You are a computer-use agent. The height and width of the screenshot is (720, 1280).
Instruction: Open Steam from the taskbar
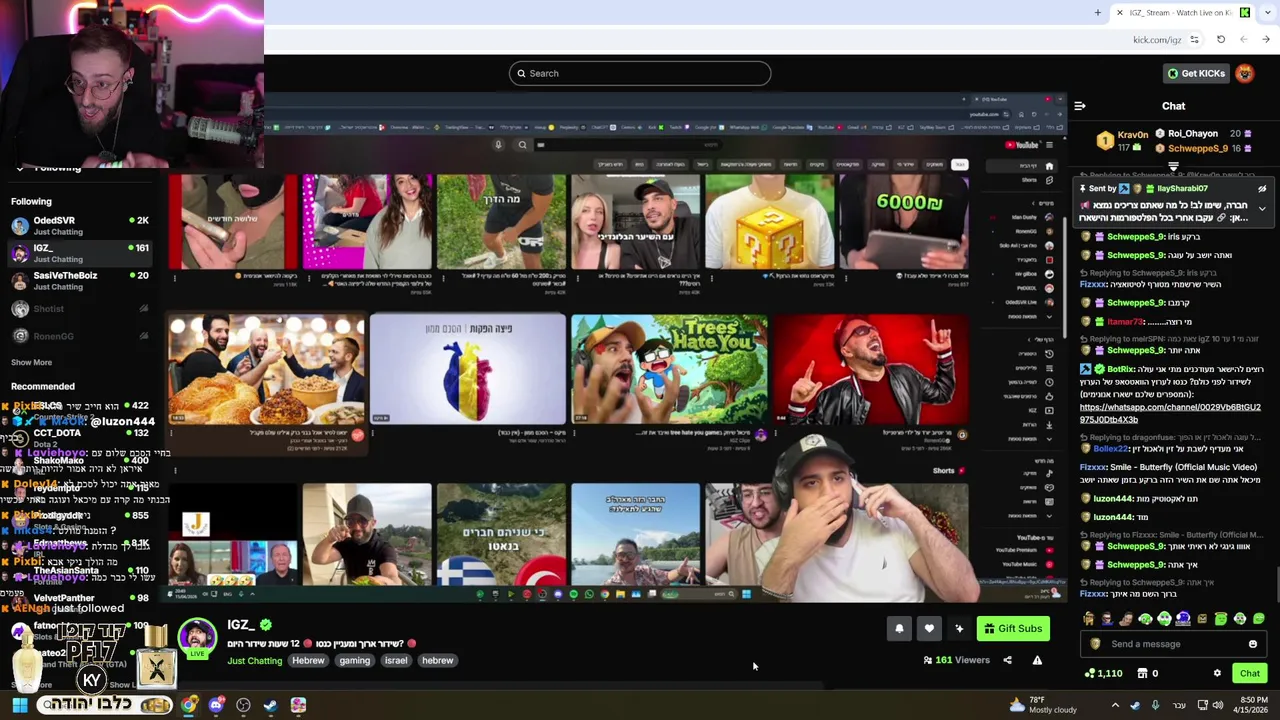click(x=270, y=705)
